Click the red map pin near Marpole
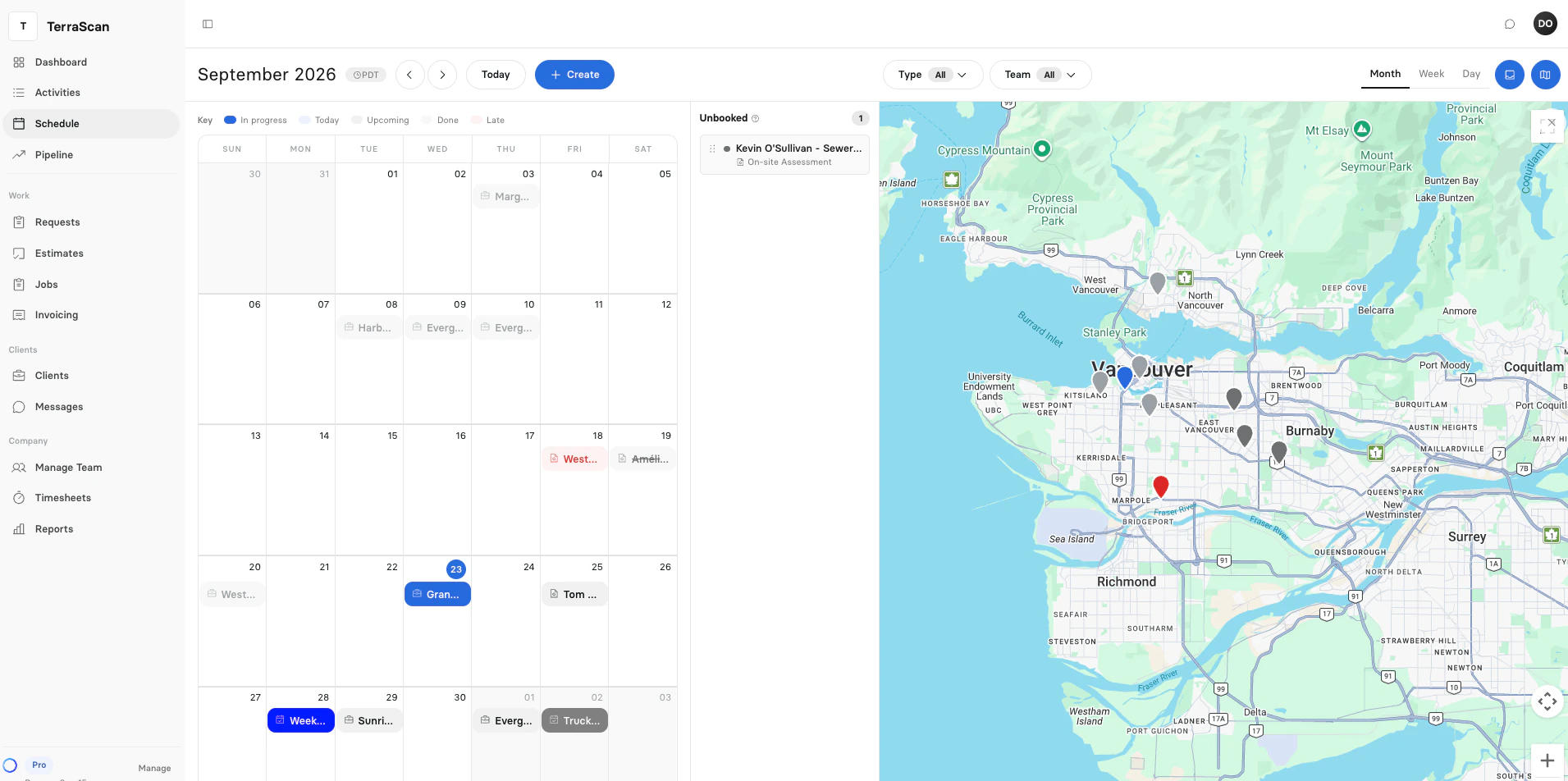1568x781 pixels. click(x=1160, y=486)
